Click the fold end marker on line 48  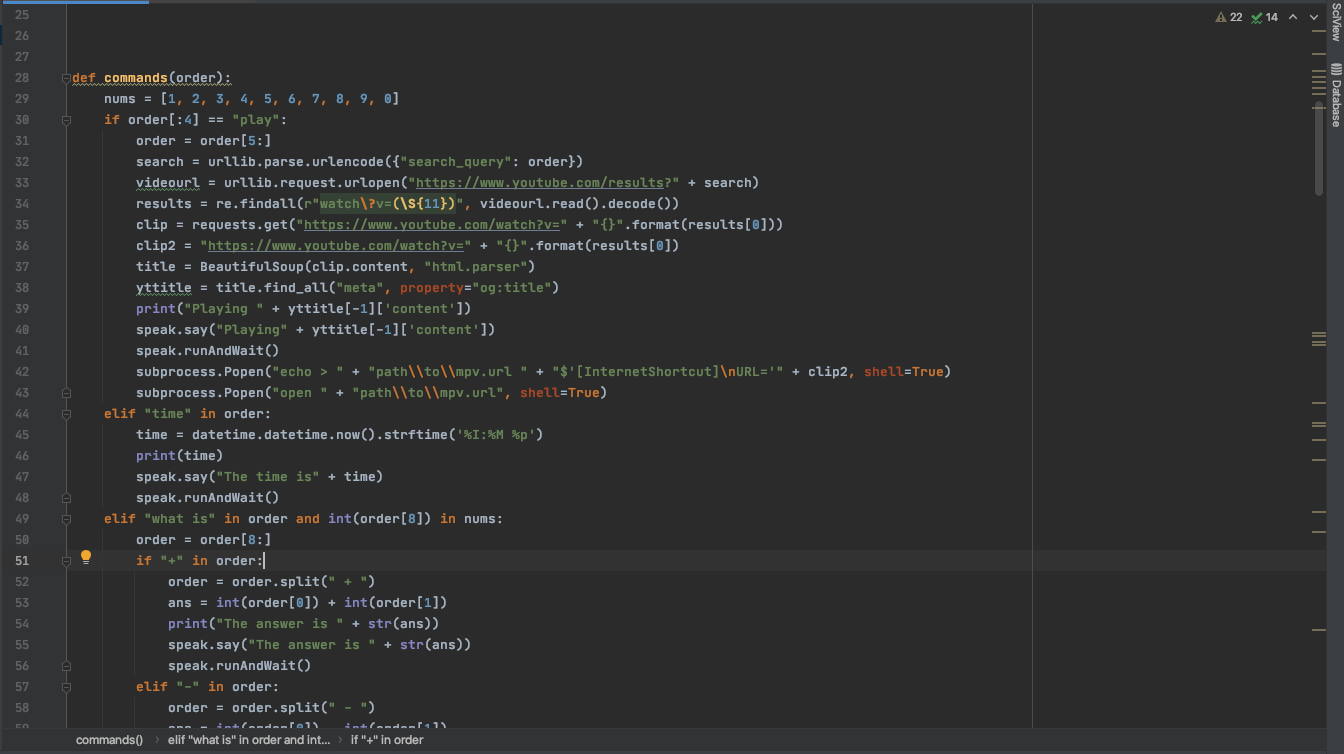(x=67, y=498)
